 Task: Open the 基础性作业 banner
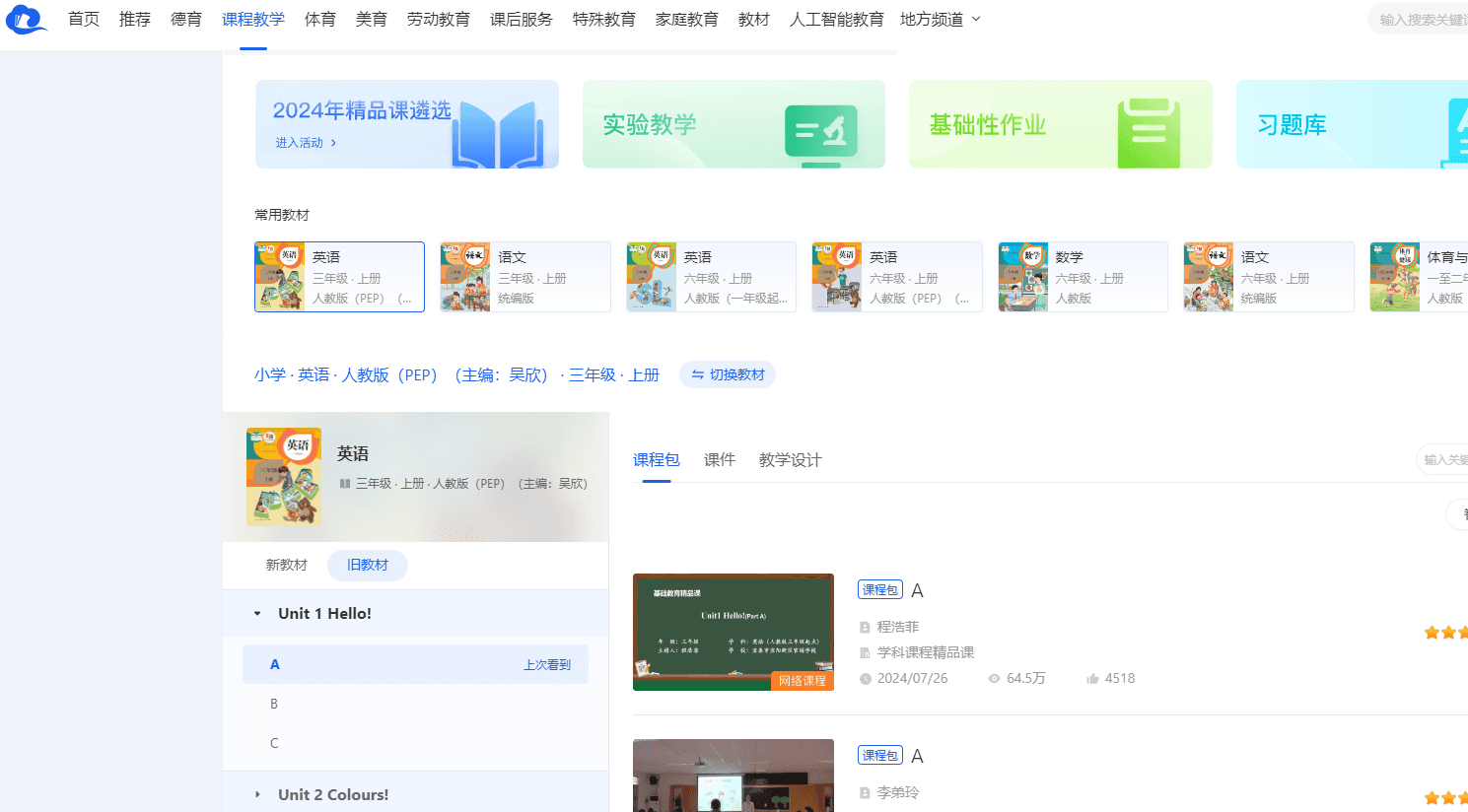point(1061,124)
